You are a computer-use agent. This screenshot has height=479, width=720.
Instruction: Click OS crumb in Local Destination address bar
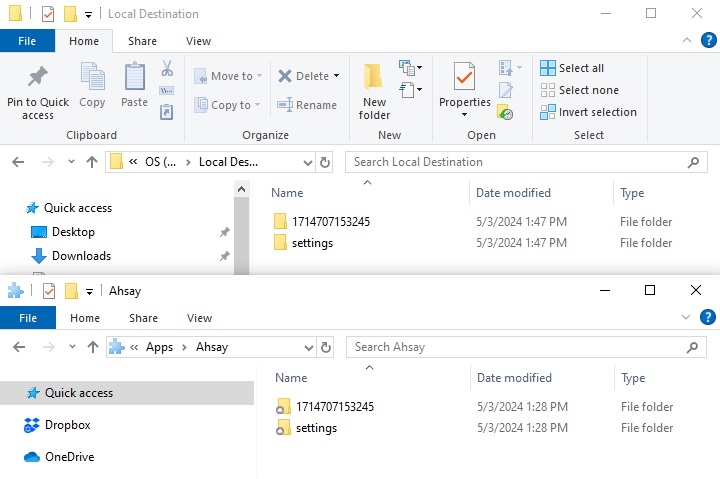click(x=160, y=162)
